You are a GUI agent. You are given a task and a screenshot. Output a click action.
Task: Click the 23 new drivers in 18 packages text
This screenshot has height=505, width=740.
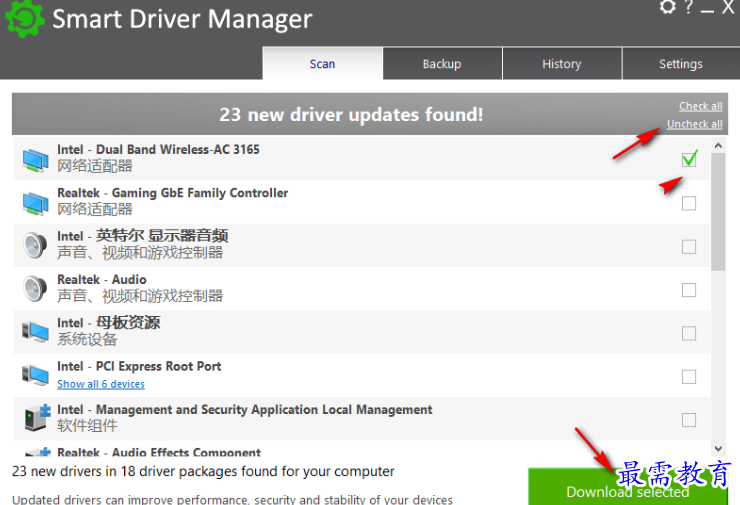(x=203, y=471)
